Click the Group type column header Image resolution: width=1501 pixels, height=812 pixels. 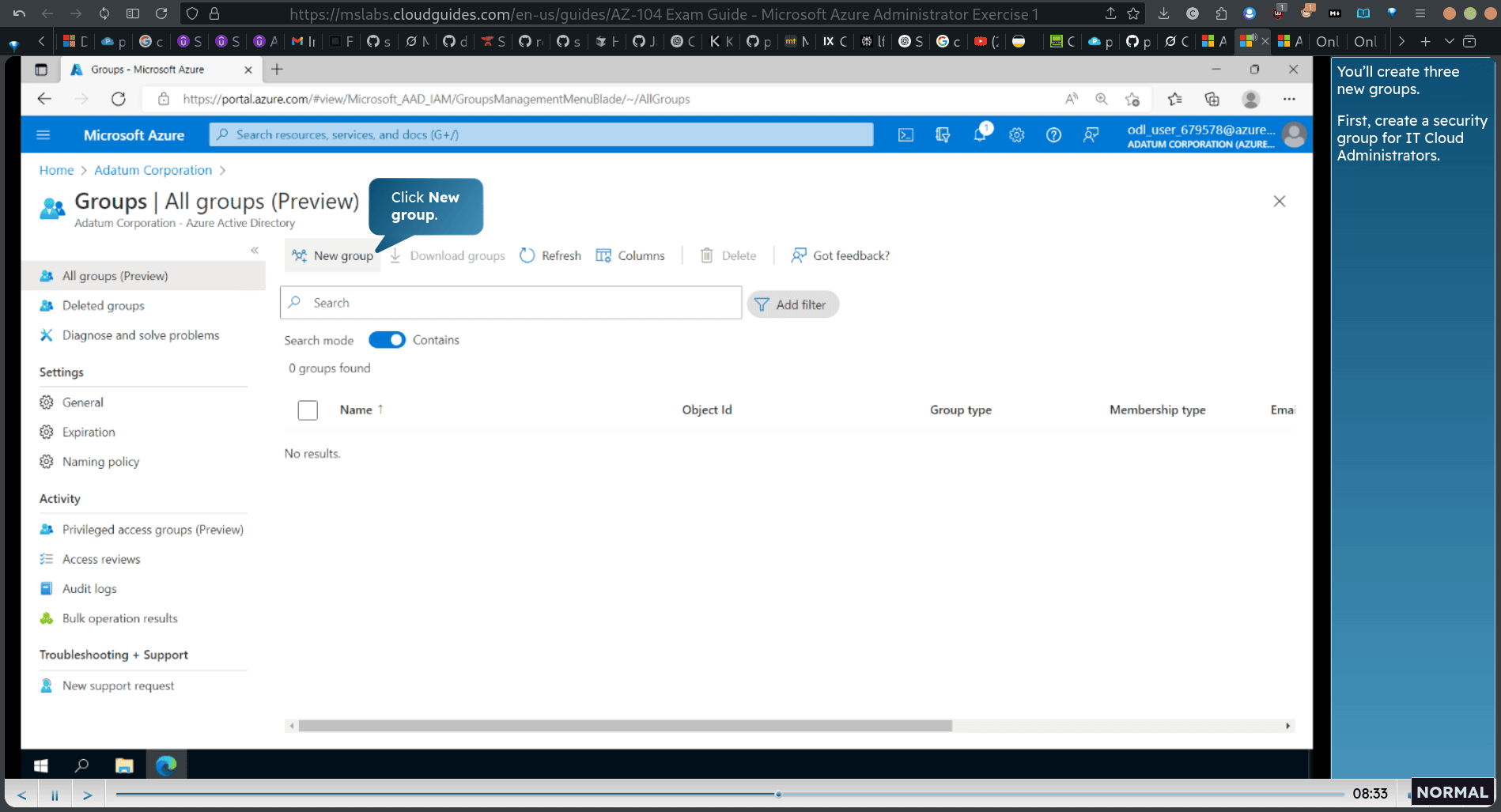[961, 410]
